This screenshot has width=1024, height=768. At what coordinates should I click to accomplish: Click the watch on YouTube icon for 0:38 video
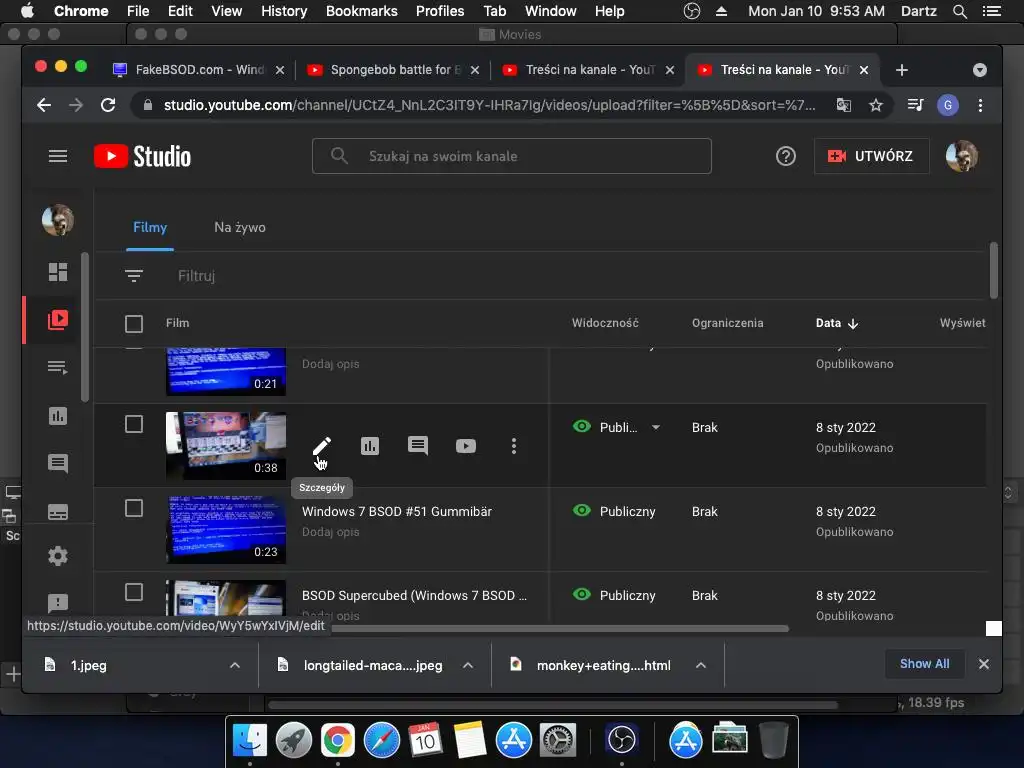466,446
